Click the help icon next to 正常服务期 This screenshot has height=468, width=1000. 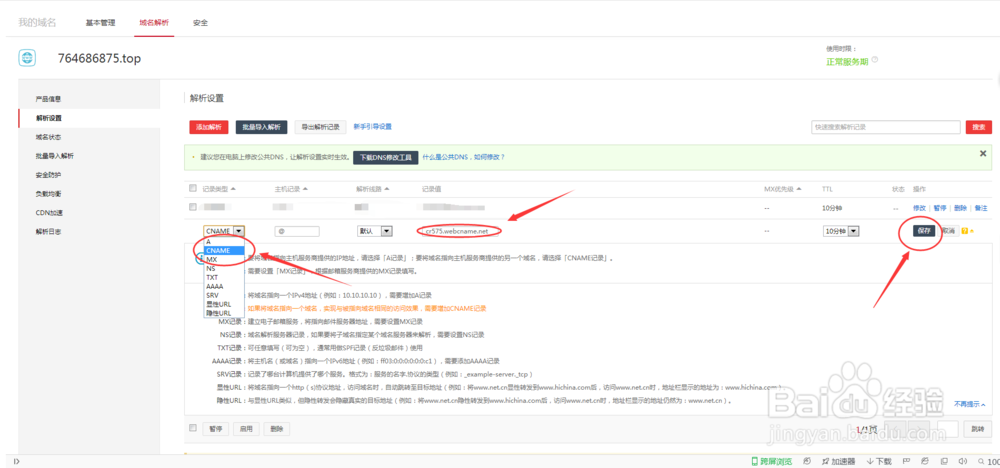click(875, 60)
